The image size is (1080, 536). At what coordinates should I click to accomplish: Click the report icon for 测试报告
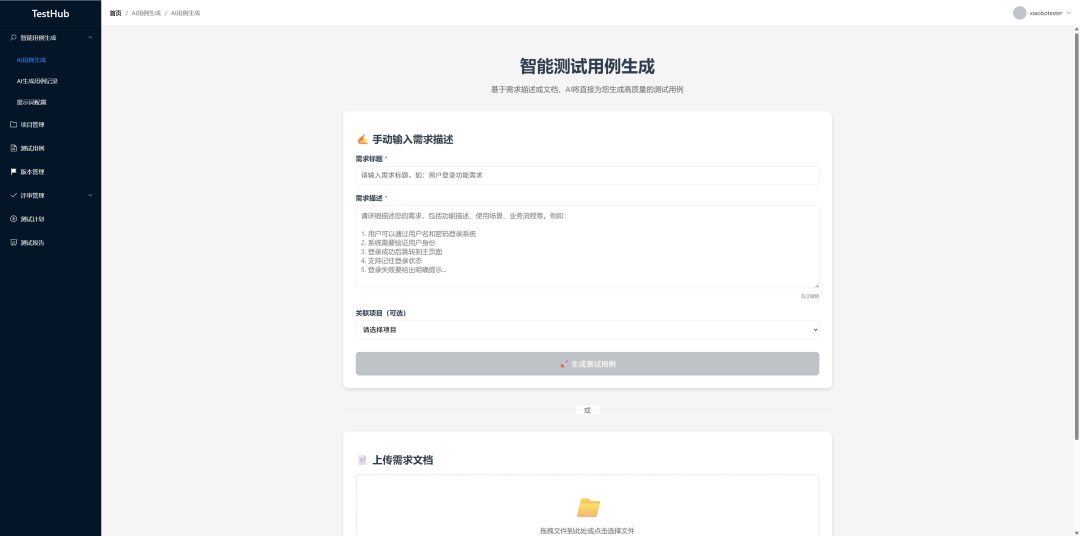coord(14,243)
